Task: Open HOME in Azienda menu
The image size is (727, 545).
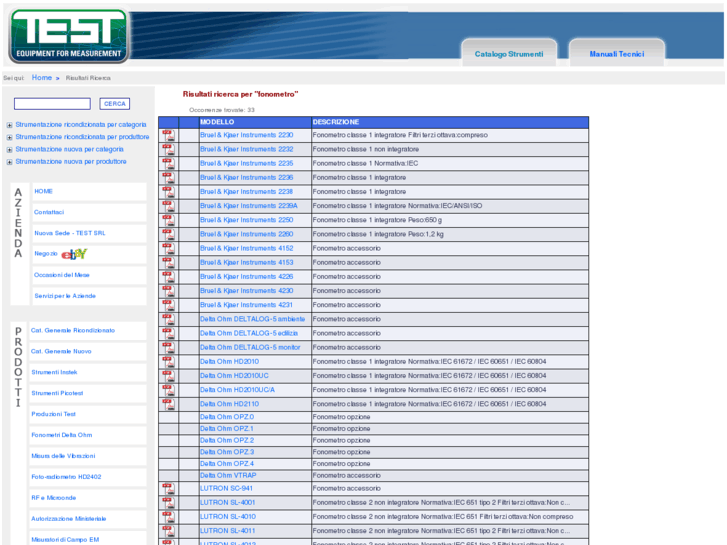Action: coord(44,191)
